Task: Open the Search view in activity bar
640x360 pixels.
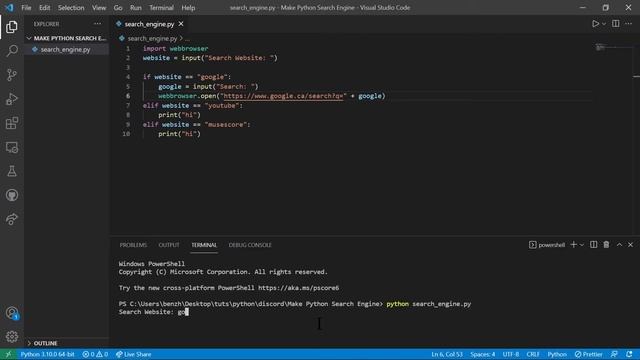Action: pyautogui.click(x=11, y=51)
